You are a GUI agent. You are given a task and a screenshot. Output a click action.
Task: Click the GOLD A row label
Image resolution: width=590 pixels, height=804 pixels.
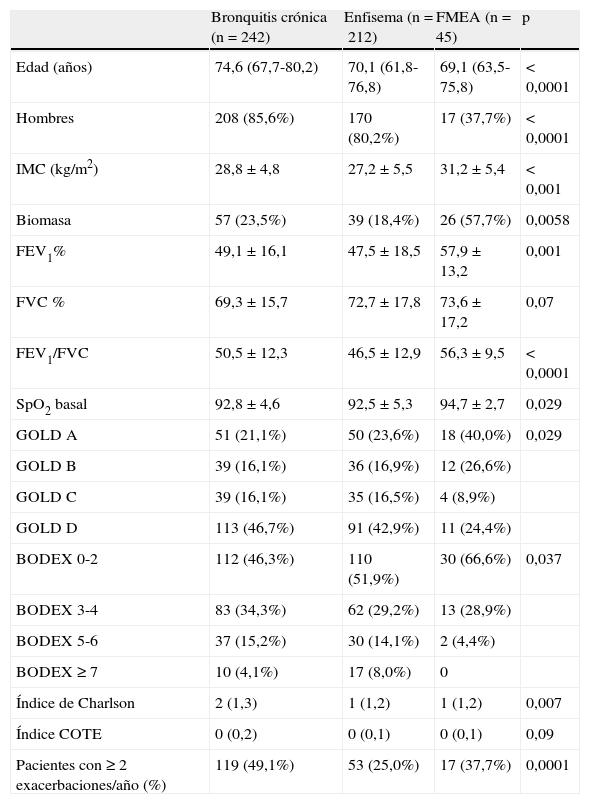[46, 435]
